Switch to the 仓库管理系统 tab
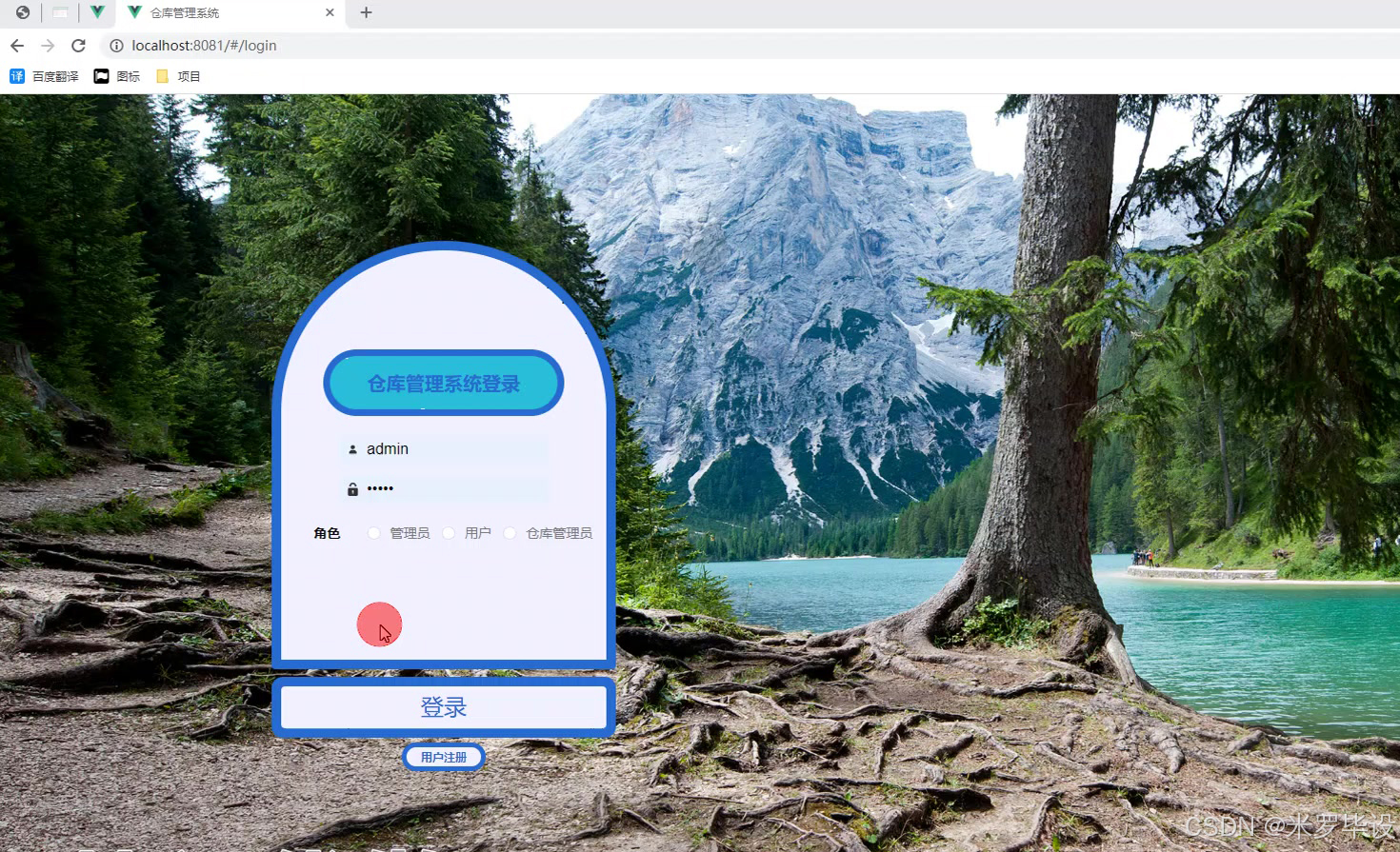 tap(229, 13)
